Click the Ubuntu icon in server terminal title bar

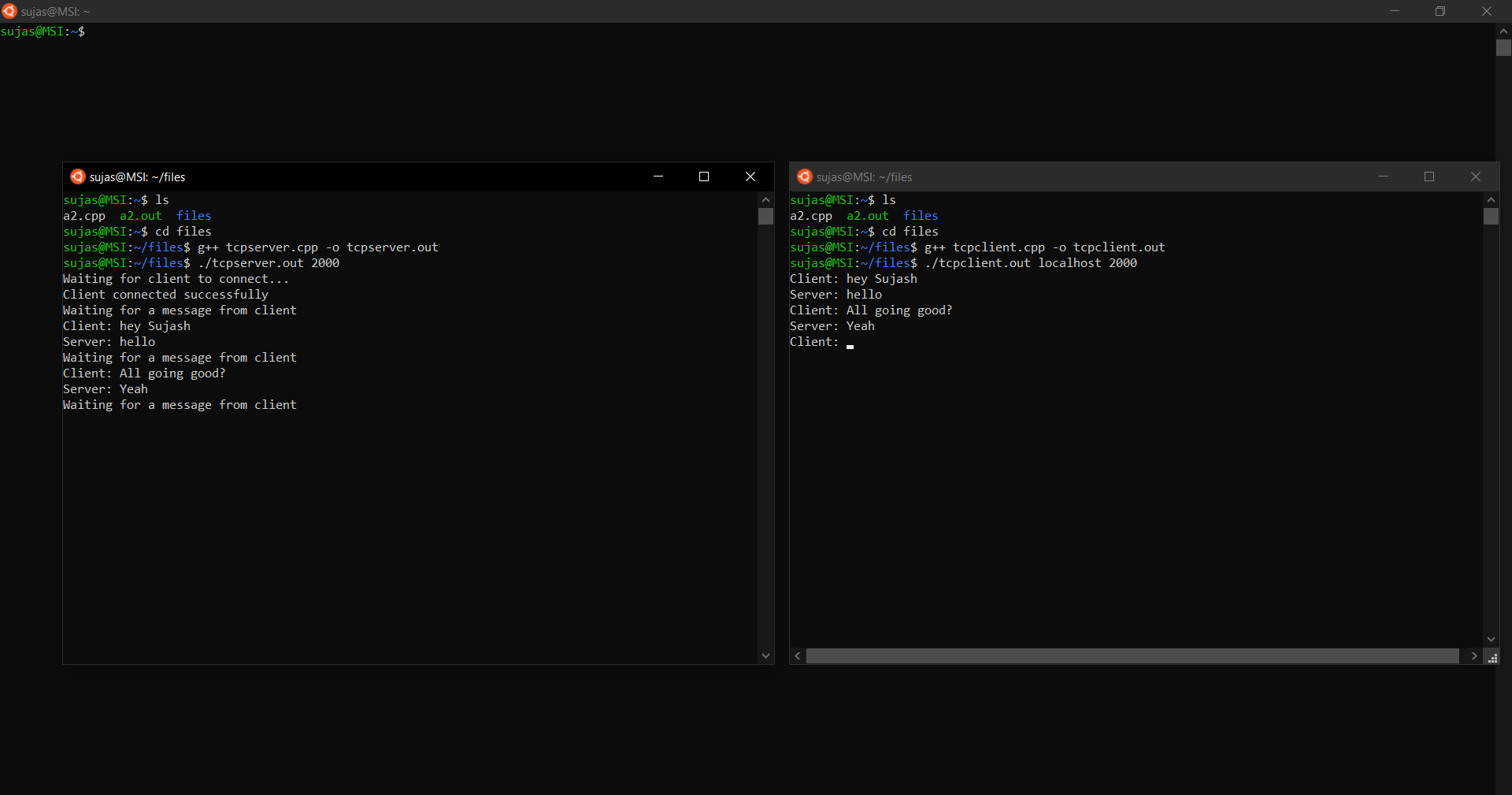[x=77, y=176]
